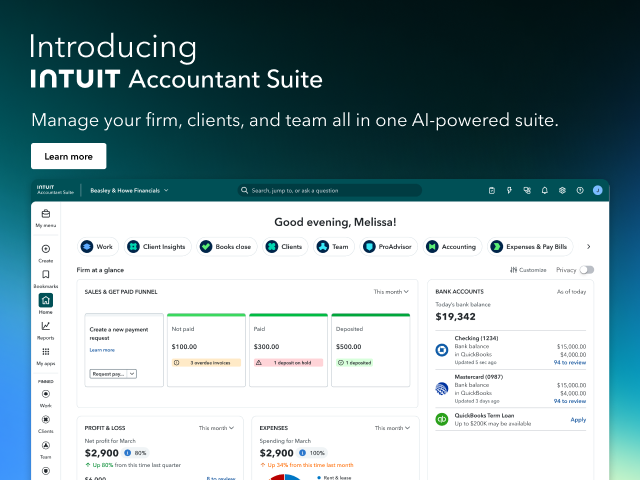Open the Request payment dropdown
This screenshot has height=480, width=640.
pyautogui.click(x=112, y=373)
